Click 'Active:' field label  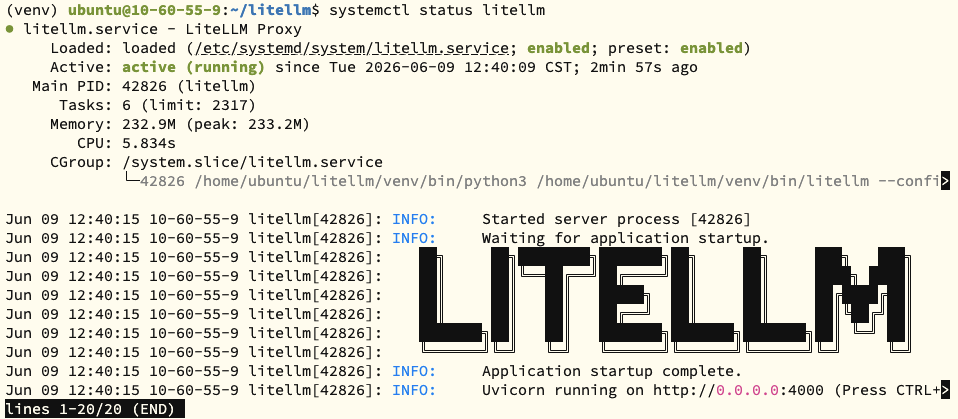81,67
